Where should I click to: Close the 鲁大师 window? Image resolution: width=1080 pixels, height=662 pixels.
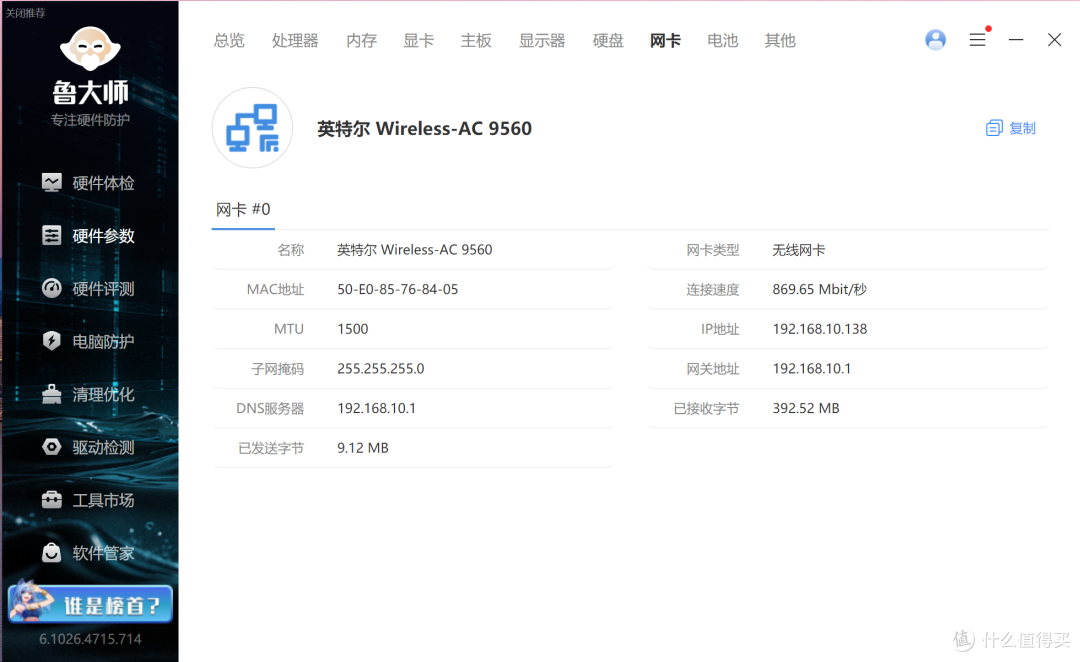coord(1055,40)
